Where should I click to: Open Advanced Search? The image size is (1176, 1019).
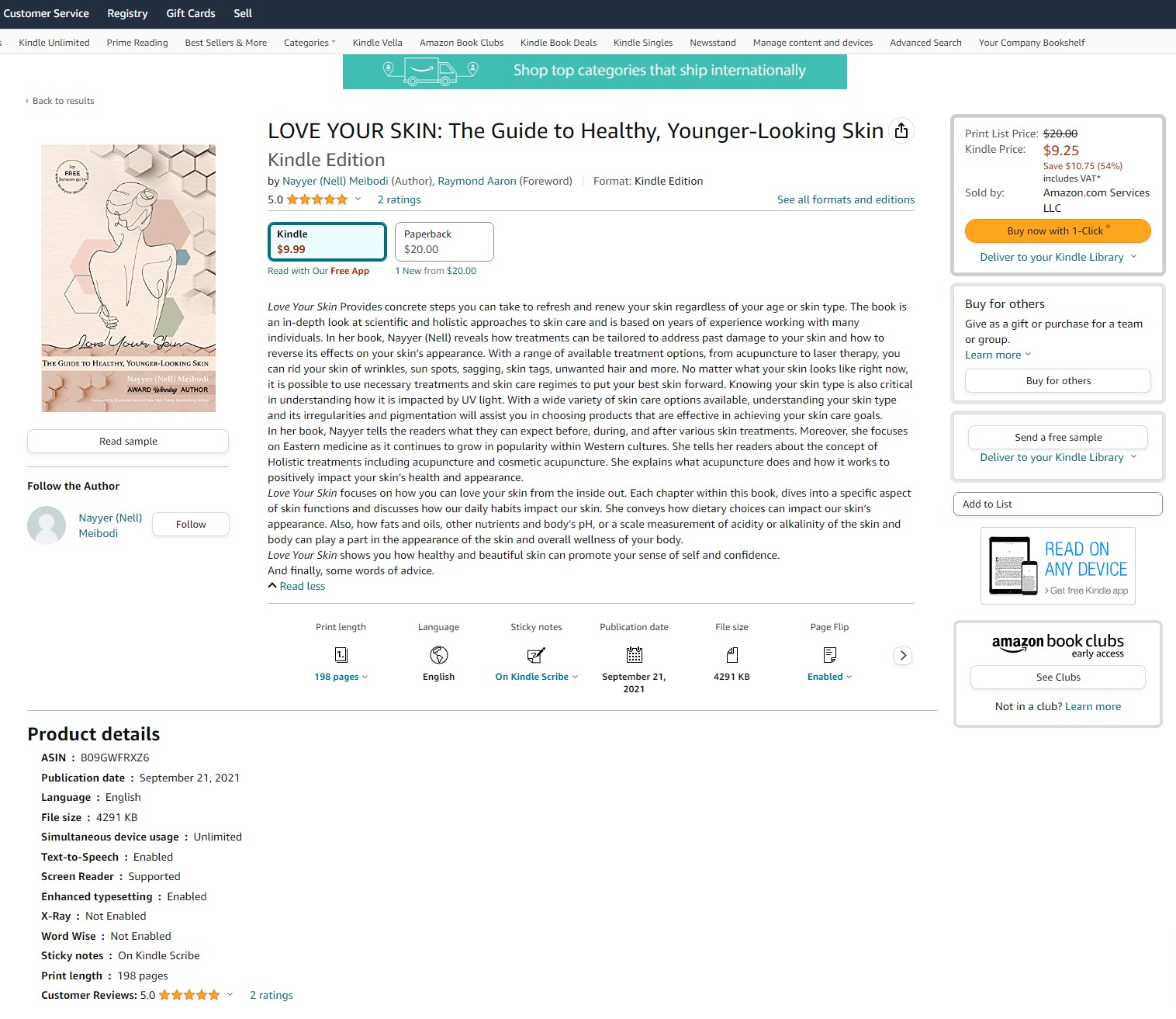pyautogui.click(x=925, y=43)
